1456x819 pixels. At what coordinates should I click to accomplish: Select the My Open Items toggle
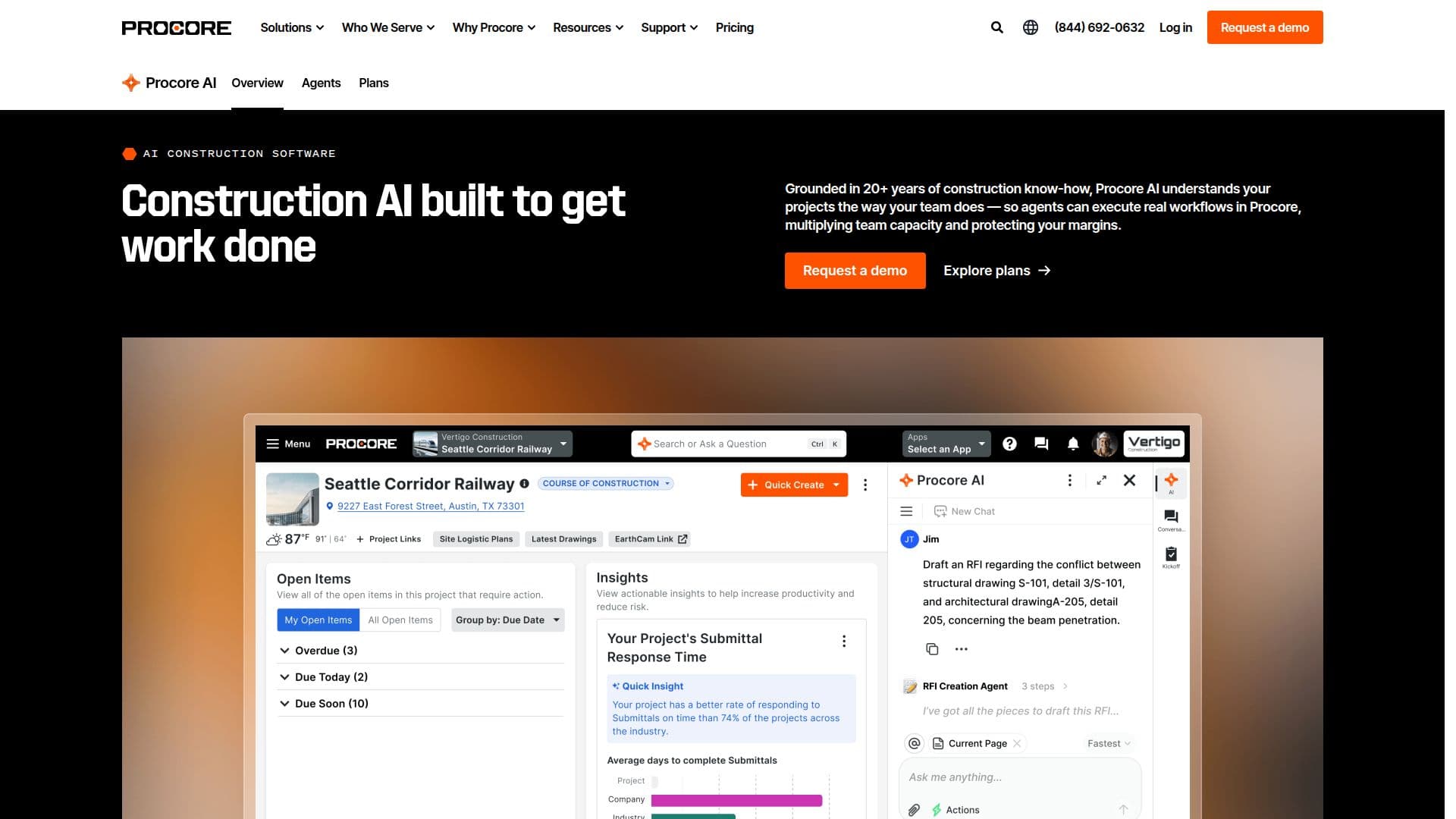[318, 620]
